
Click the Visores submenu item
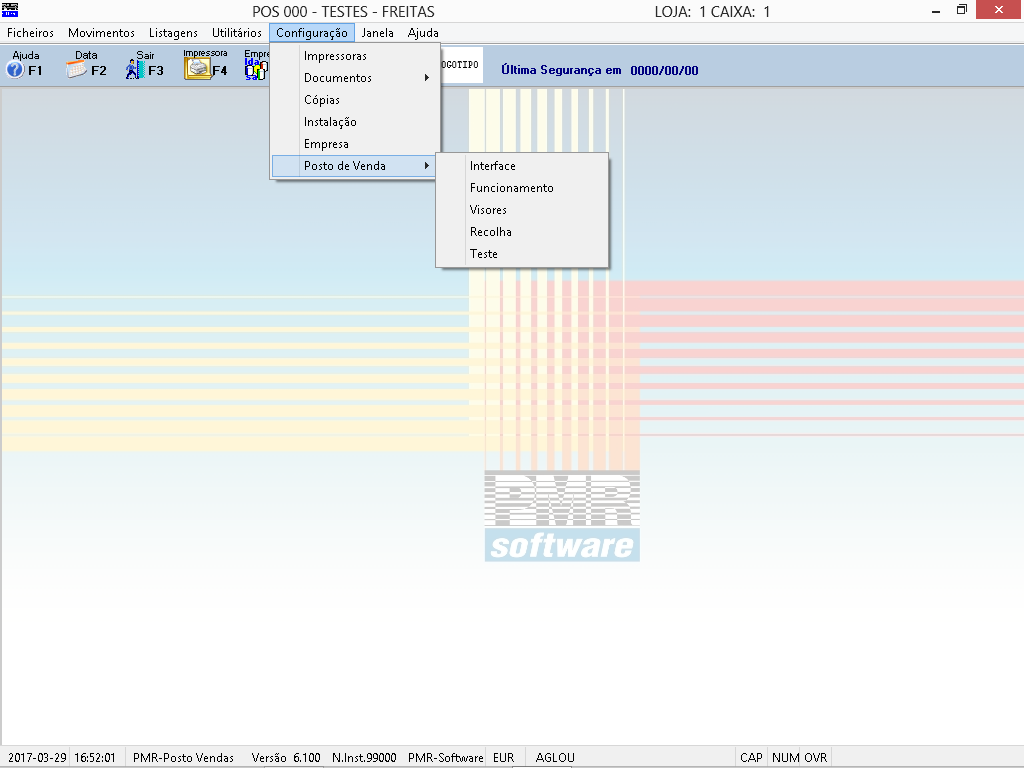click(x=488, y=210)
